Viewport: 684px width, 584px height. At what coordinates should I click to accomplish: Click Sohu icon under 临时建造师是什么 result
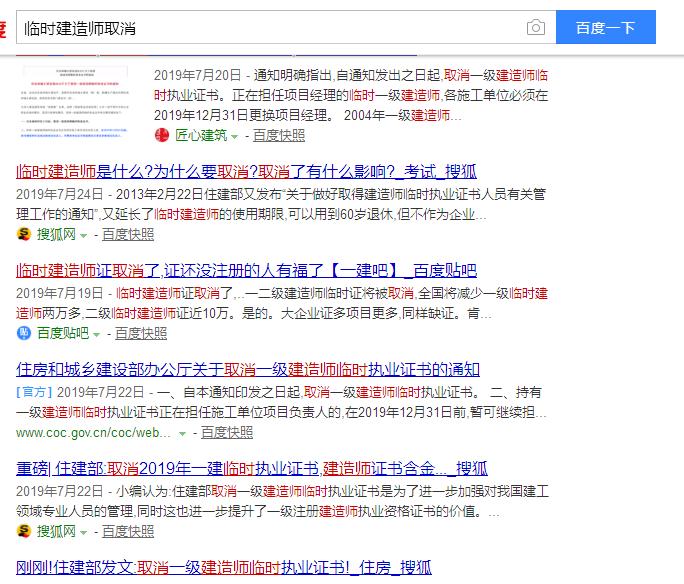pos(24,234)
